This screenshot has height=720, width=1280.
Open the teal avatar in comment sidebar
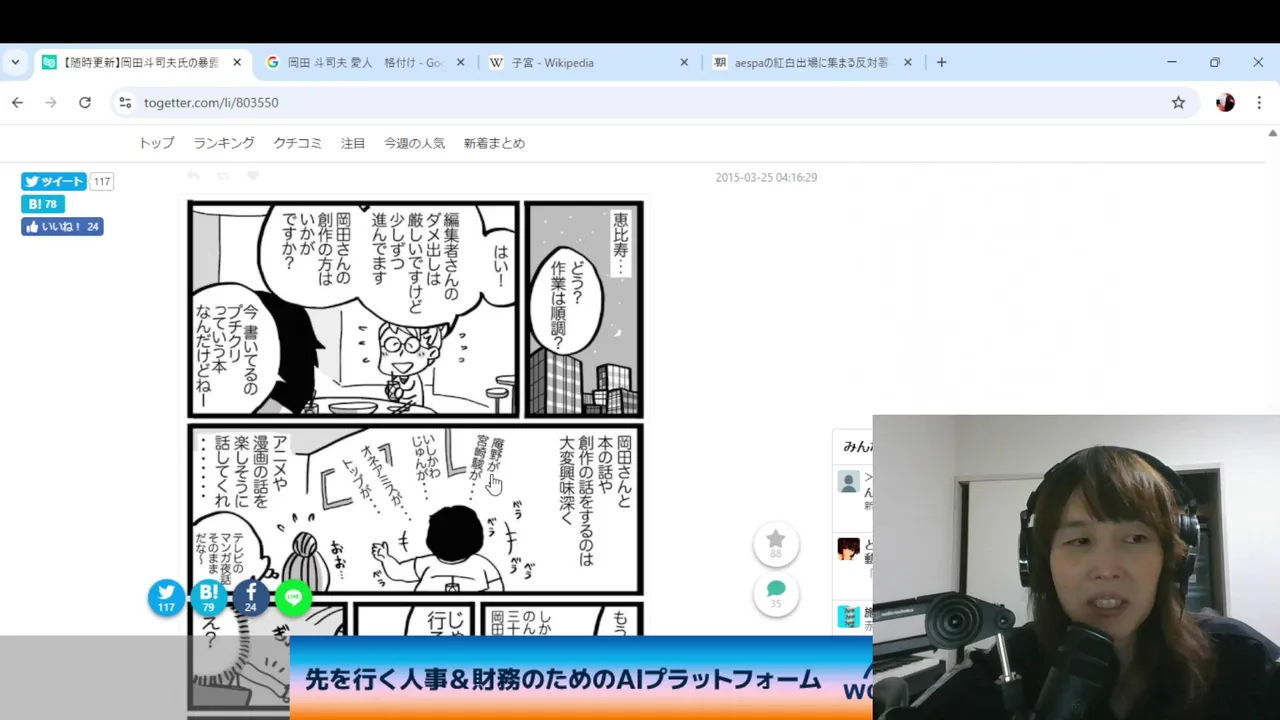coord(849,617)
